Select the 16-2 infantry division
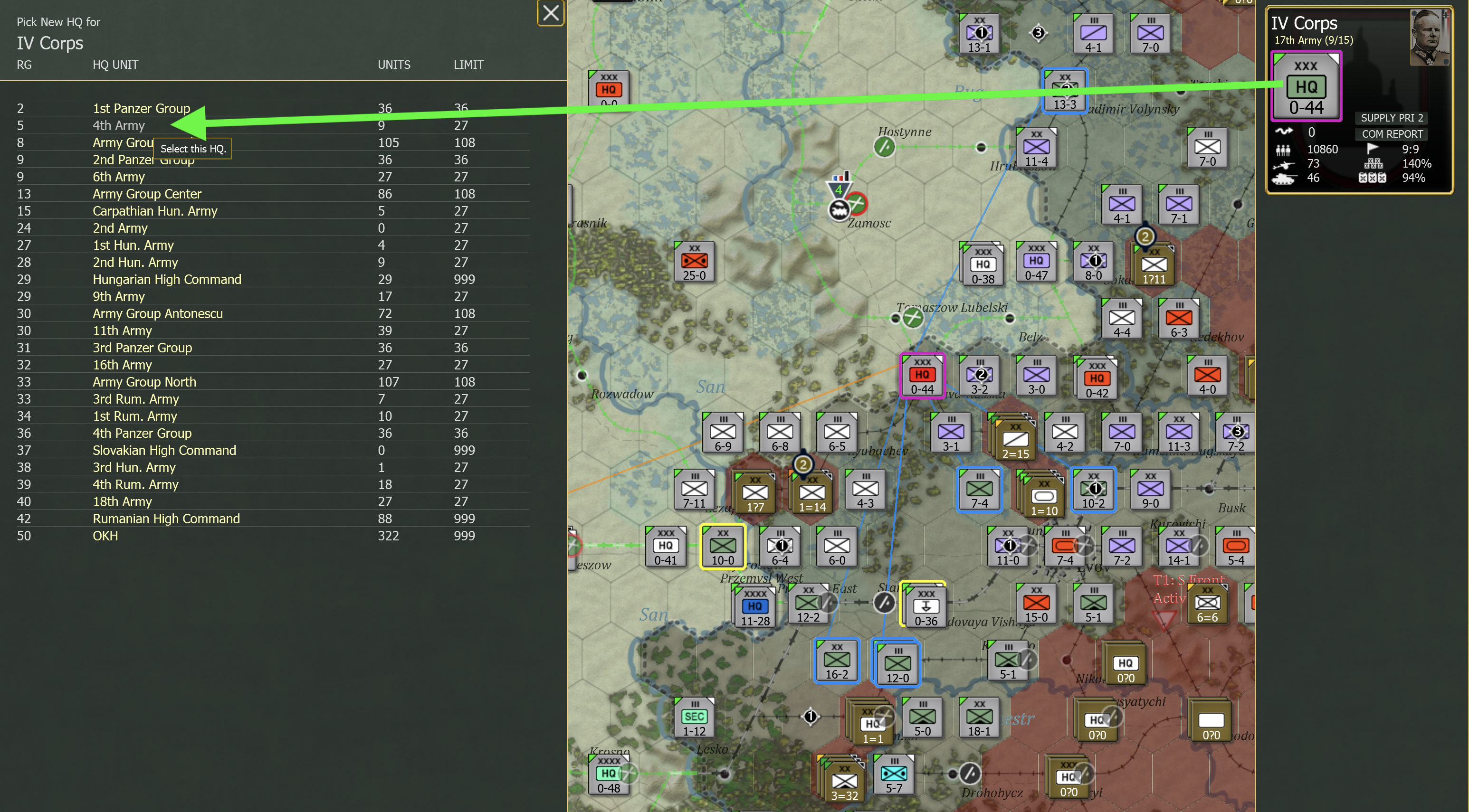 [837, 660]
